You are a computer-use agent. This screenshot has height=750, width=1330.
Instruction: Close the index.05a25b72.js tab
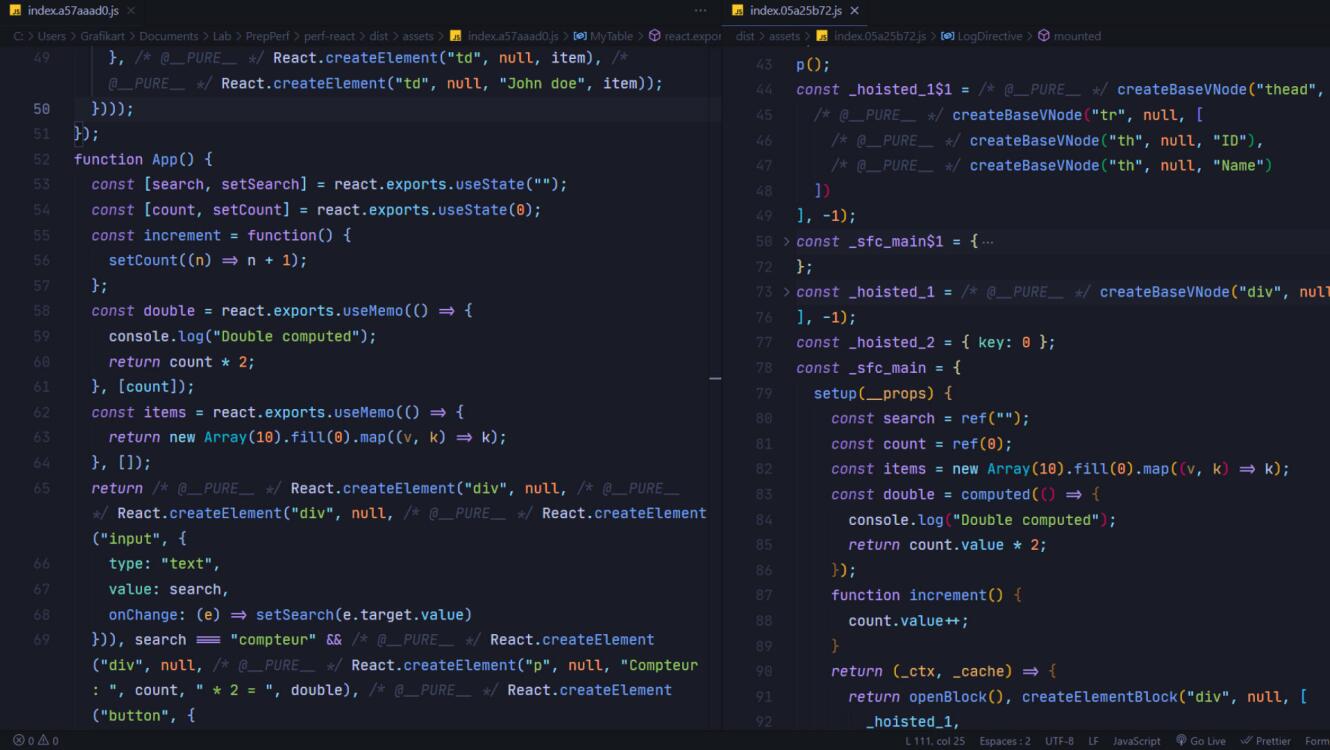(x=854, y=11)
